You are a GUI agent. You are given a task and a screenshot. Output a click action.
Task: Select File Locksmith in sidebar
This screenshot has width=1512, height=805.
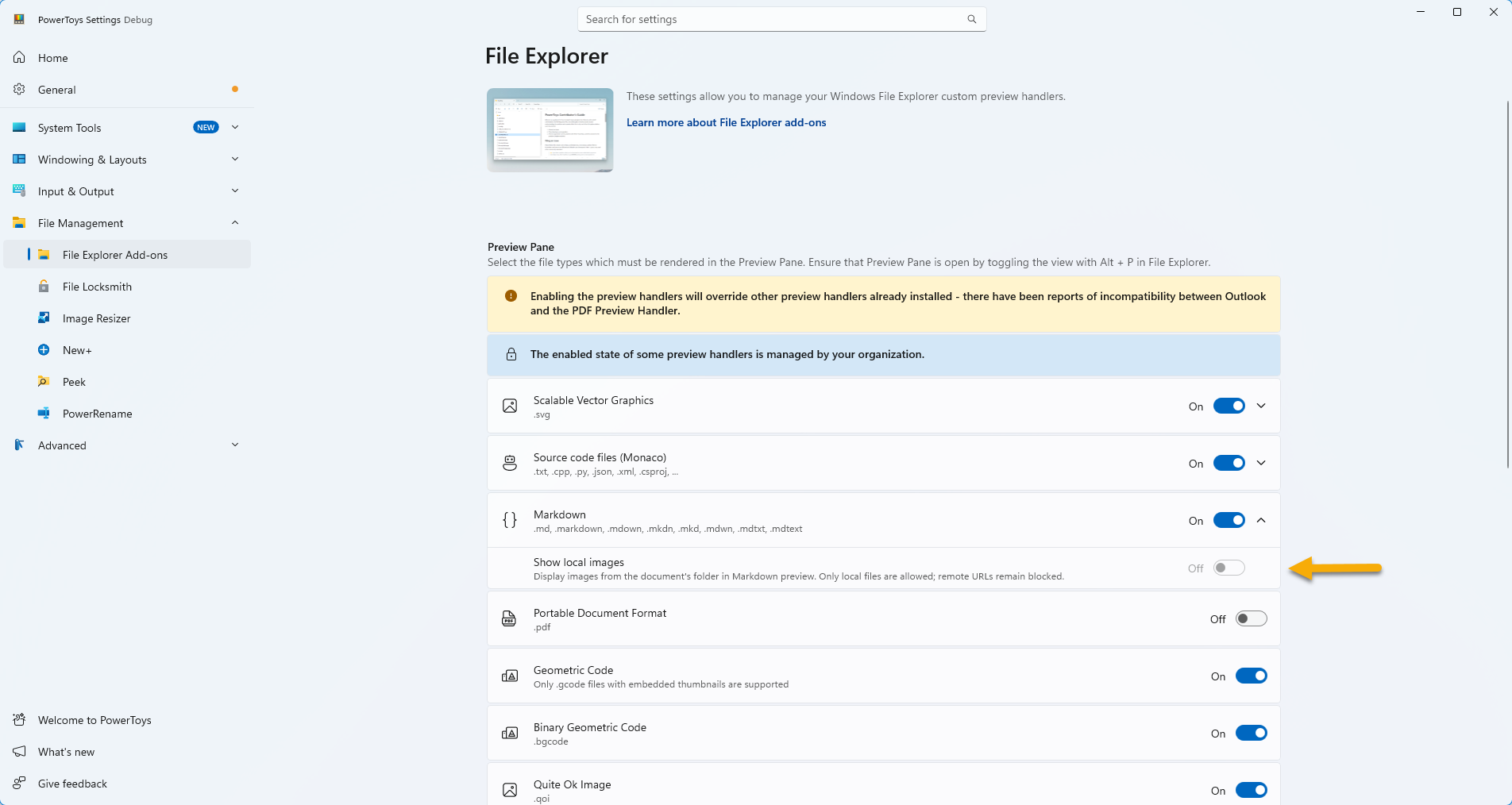(x=127, y=286)
